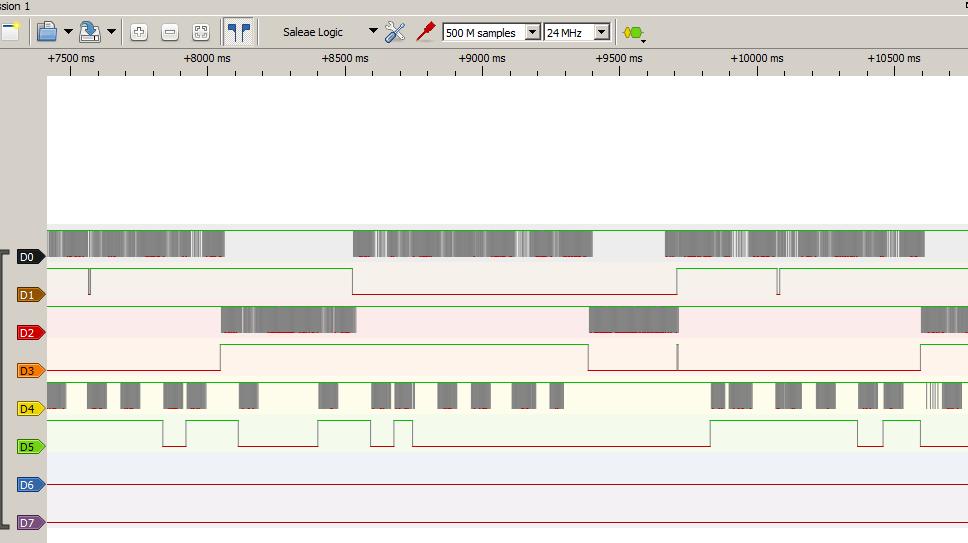
Task: Open device configuration wrench icon
Action: coord(395,32)
